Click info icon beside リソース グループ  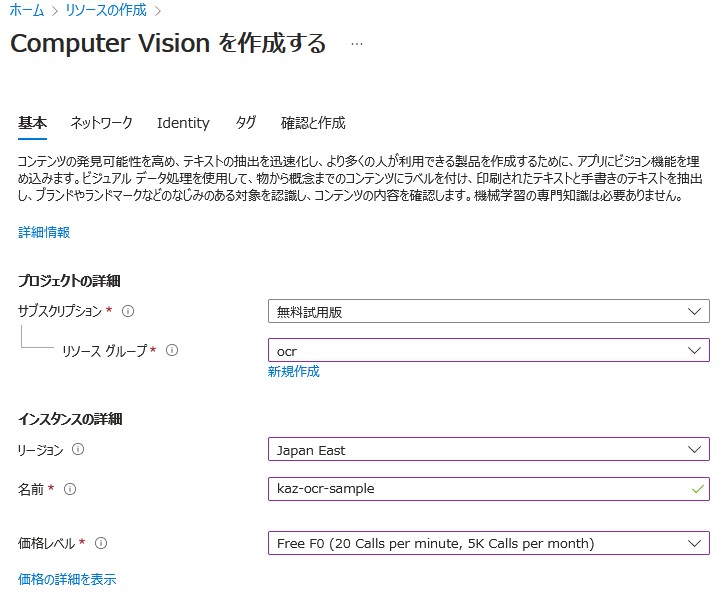172,350
